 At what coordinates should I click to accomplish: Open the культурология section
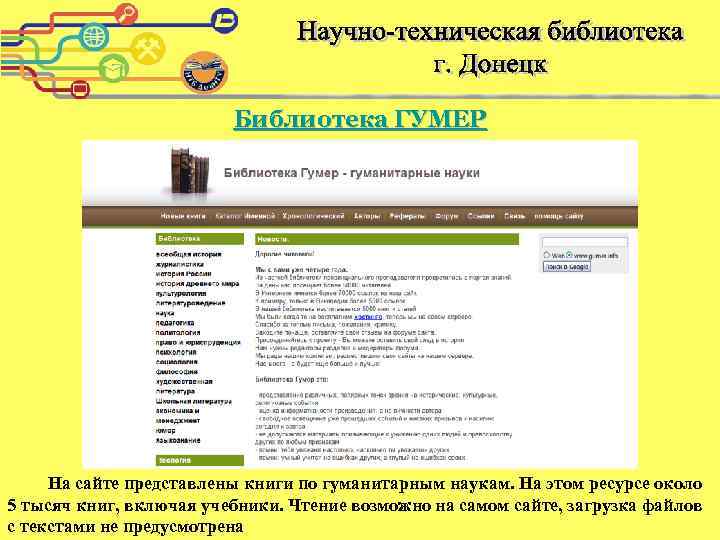181,293
